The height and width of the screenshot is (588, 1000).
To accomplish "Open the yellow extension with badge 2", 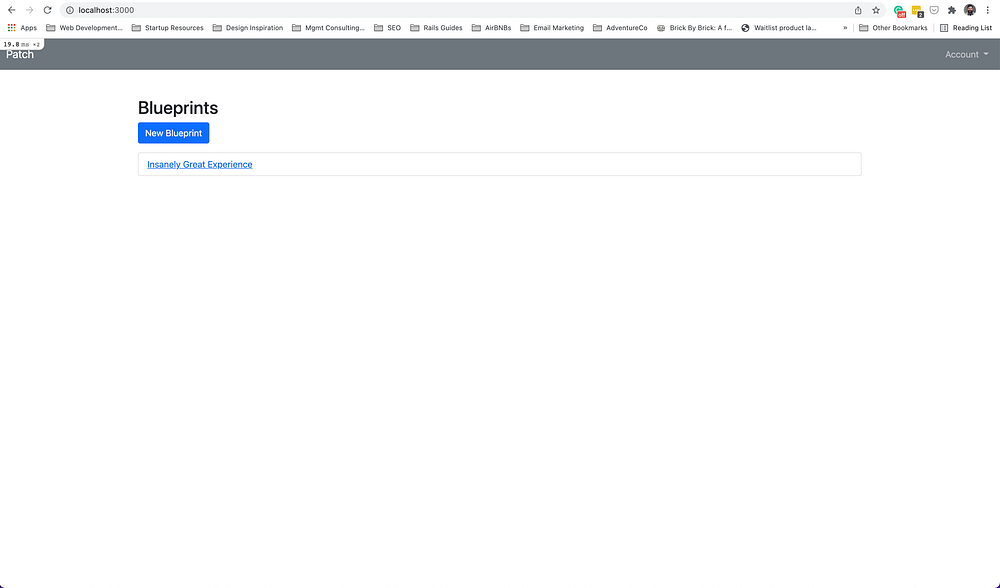I will [x=917, y=11].
